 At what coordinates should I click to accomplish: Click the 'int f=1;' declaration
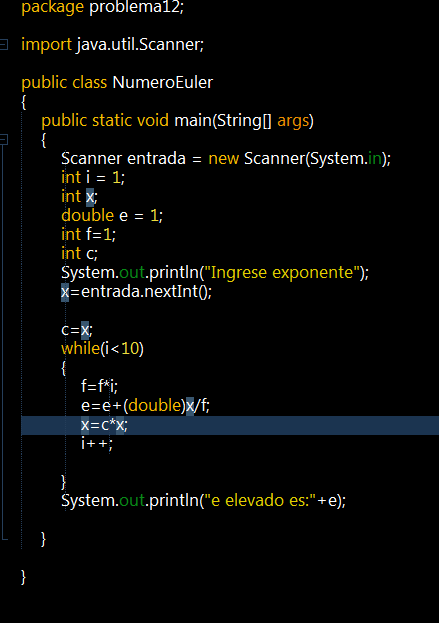(x=89, y=234)
